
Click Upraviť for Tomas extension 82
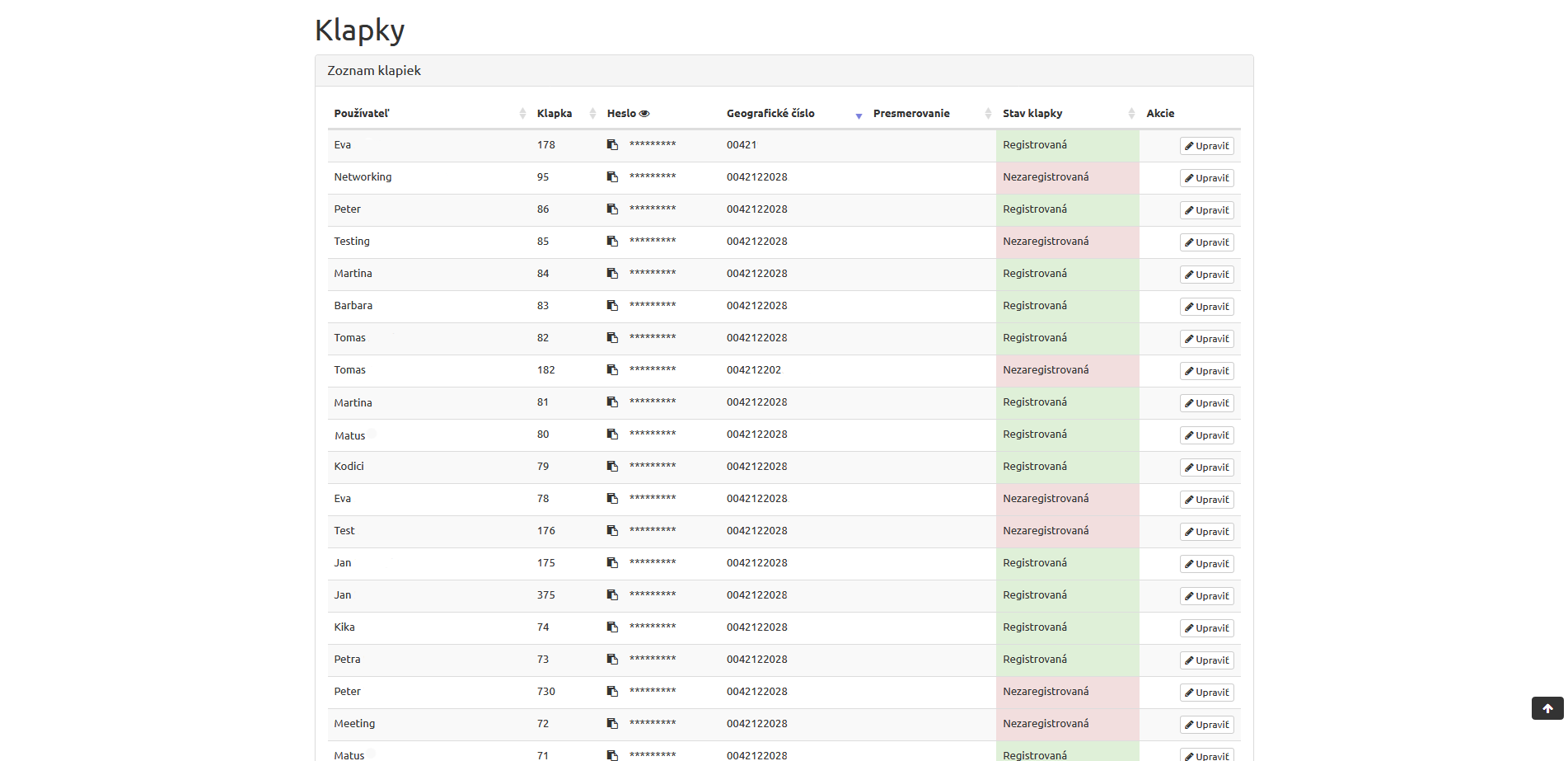[x=1207, y=339]
